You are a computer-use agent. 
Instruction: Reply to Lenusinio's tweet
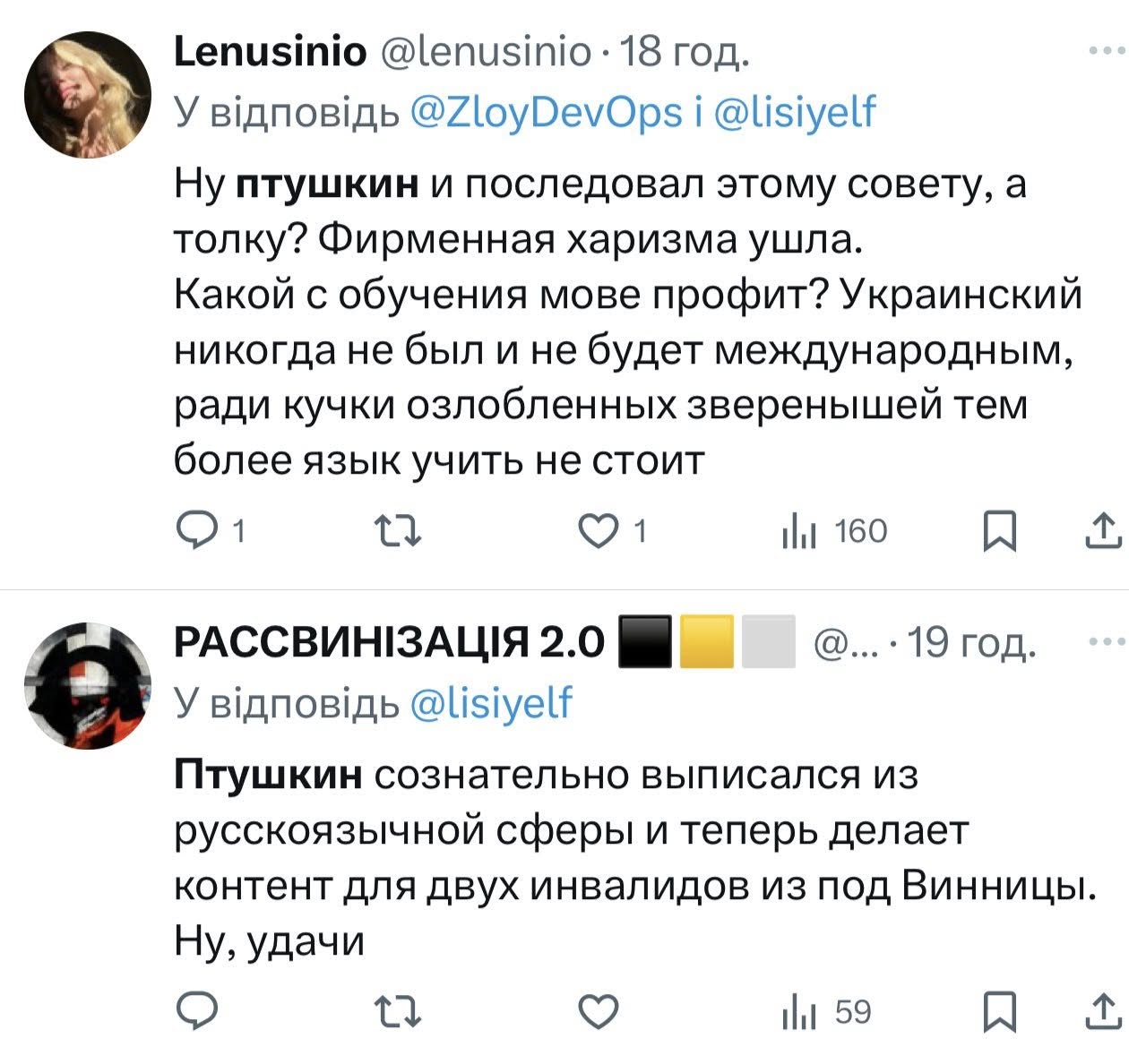click(195, 532)
